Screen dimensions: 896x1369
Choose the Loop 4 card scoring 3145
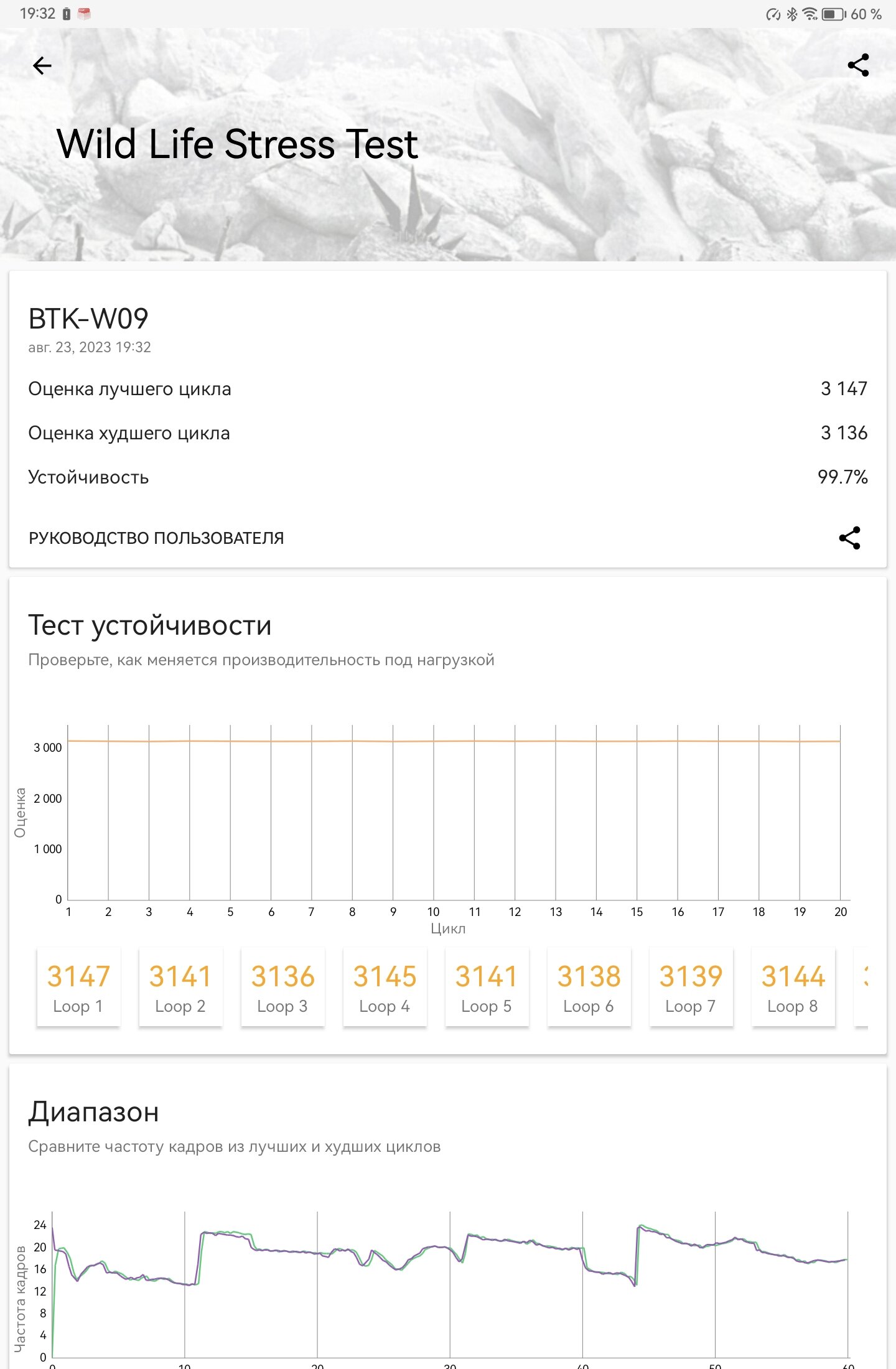tap(385, 987)
